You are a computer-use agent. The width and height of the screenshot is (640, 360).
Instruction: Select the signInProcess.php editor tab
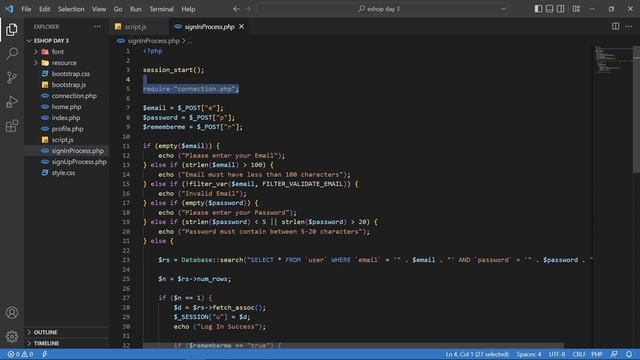(x=209, y=27)
